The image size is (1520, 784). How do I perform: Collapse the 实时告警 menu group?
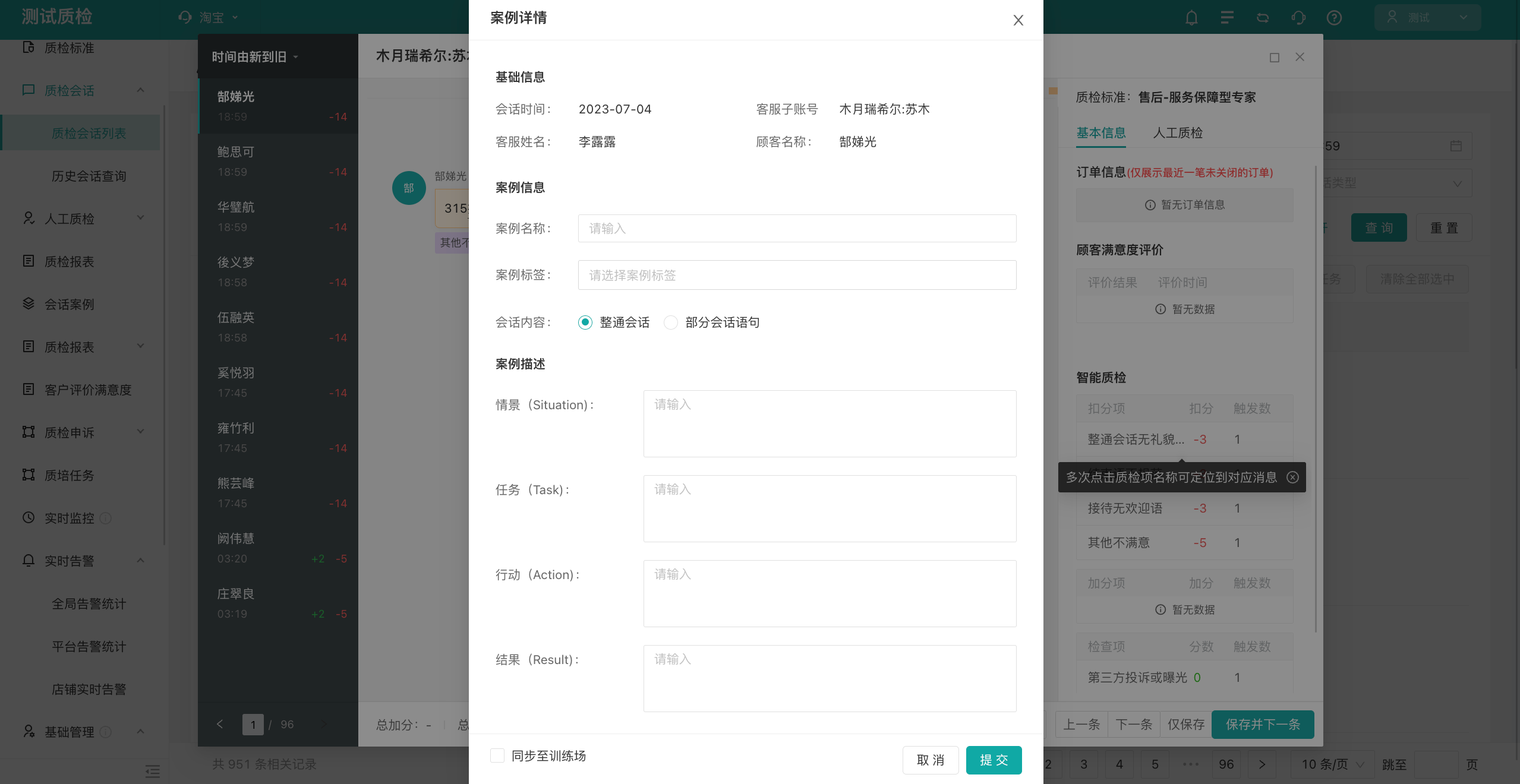(140, 561)
